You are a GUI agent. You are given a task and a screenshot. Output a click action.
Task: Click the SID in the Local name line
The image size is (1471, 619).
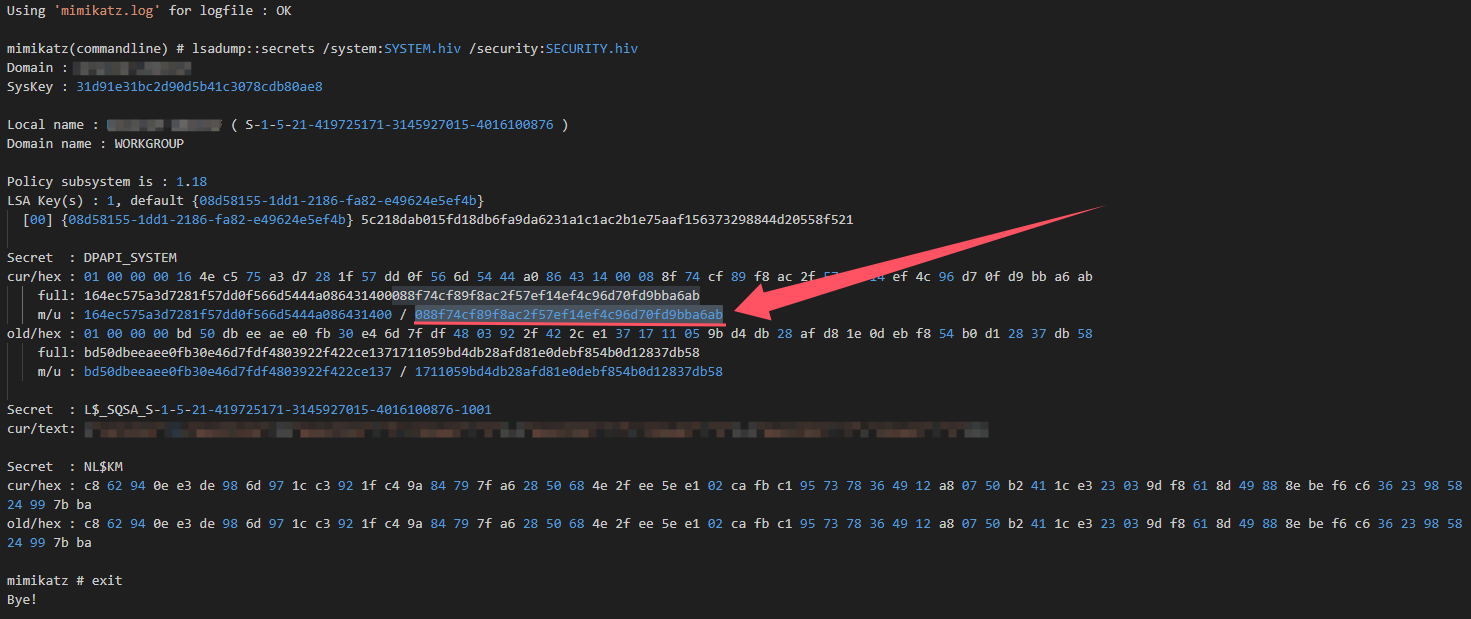[399, 125]
